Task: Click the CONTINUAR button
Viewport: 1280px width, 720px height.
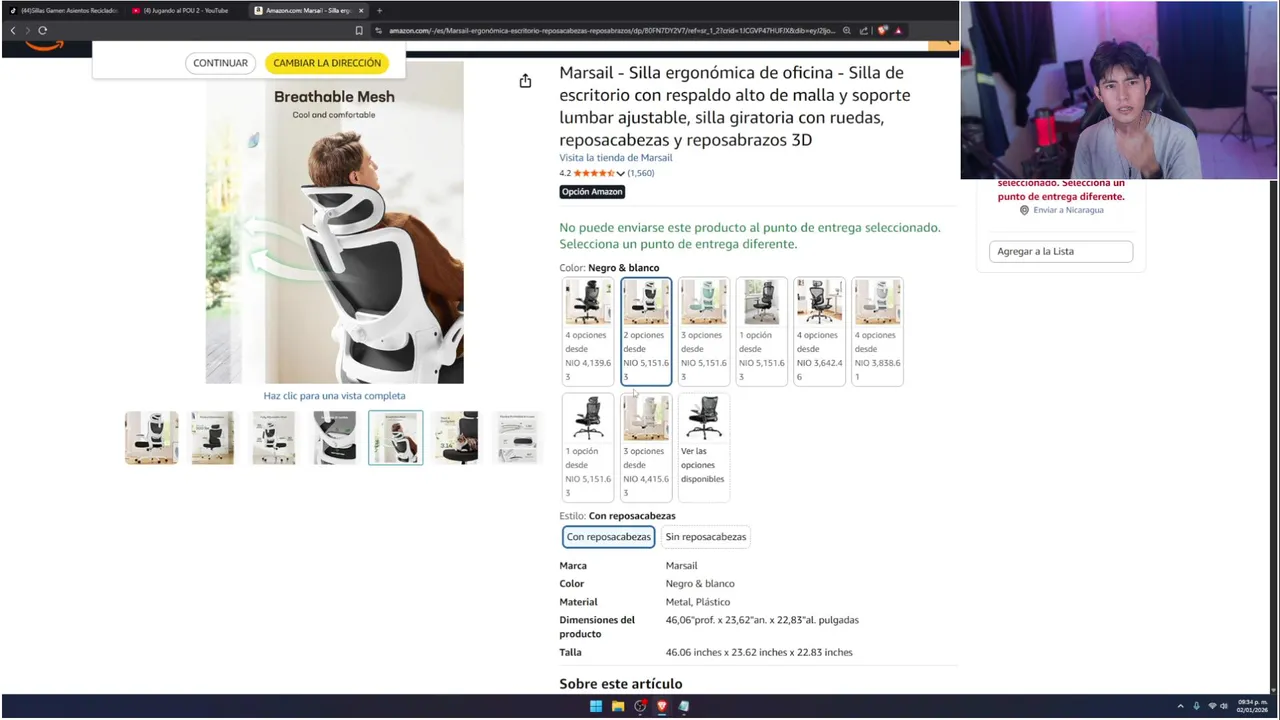Action: (x=220, y=63)
